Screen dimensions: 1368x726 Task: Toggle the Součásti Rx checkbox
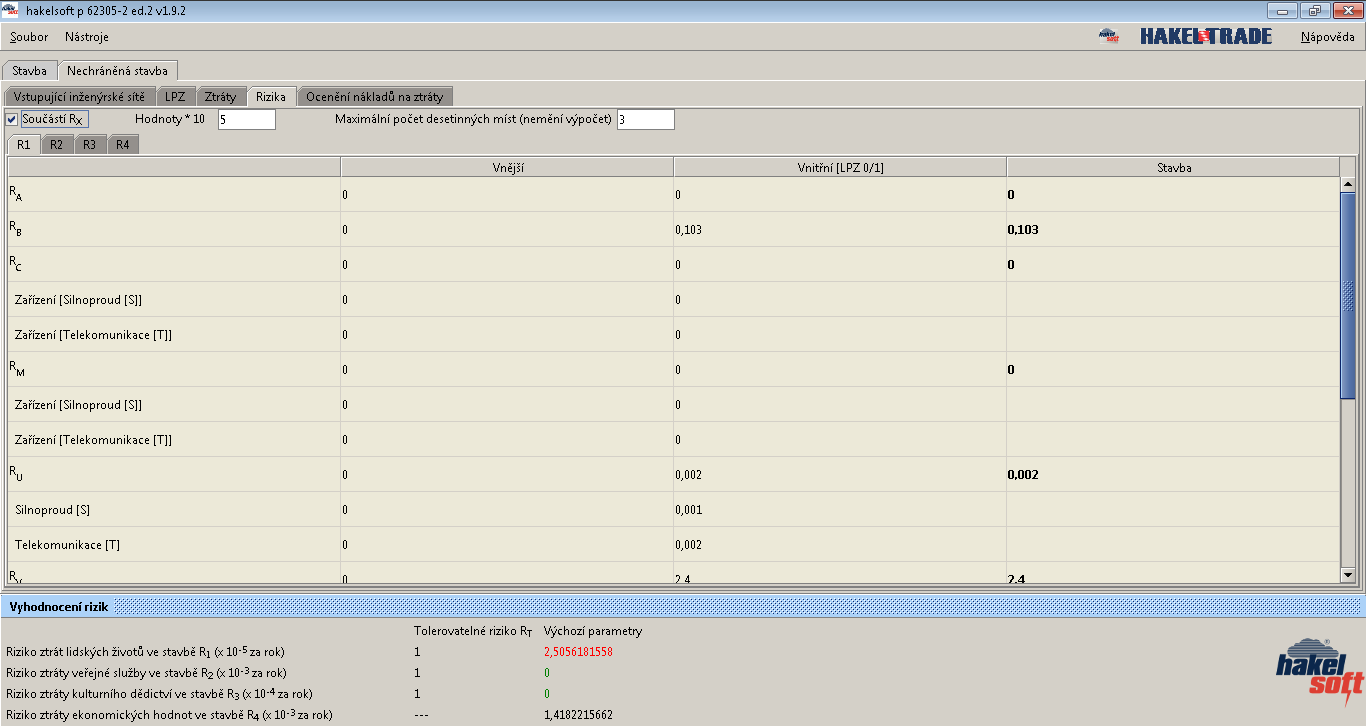pos(12,119)
